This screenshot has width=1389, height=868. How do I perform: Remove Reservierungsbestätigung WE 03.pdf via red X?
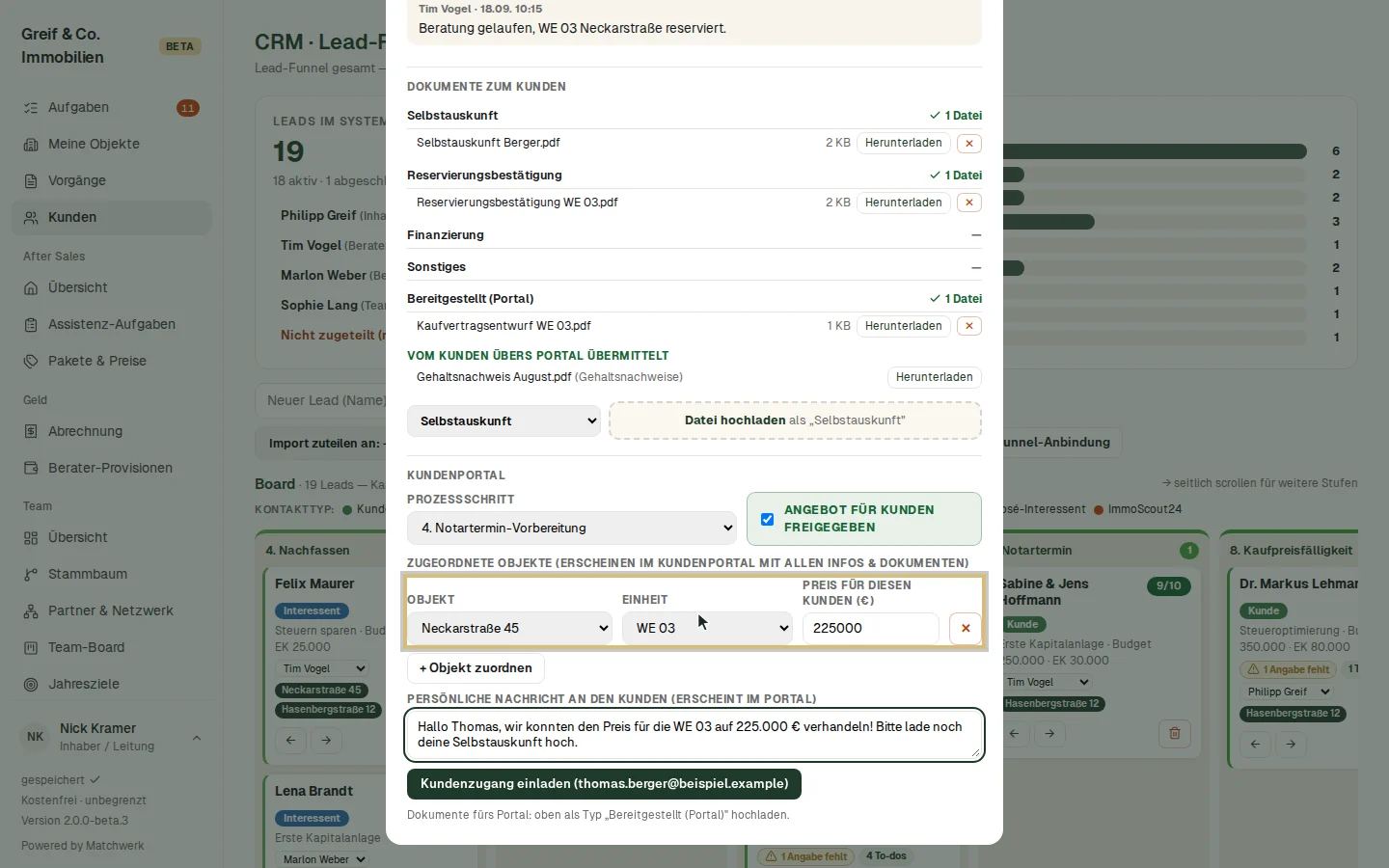(x=969, y=203)
